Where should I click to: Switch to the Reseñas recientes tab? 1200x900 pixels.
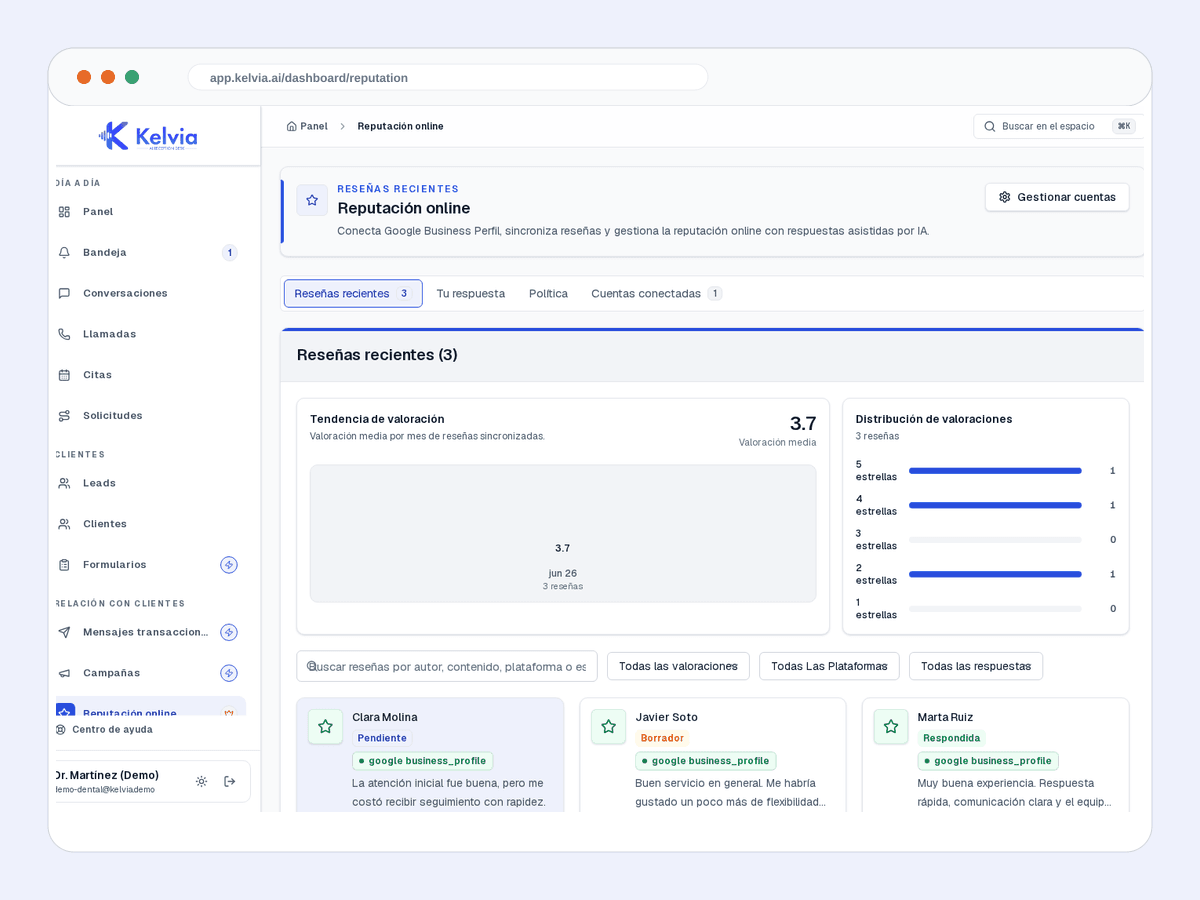353,293
